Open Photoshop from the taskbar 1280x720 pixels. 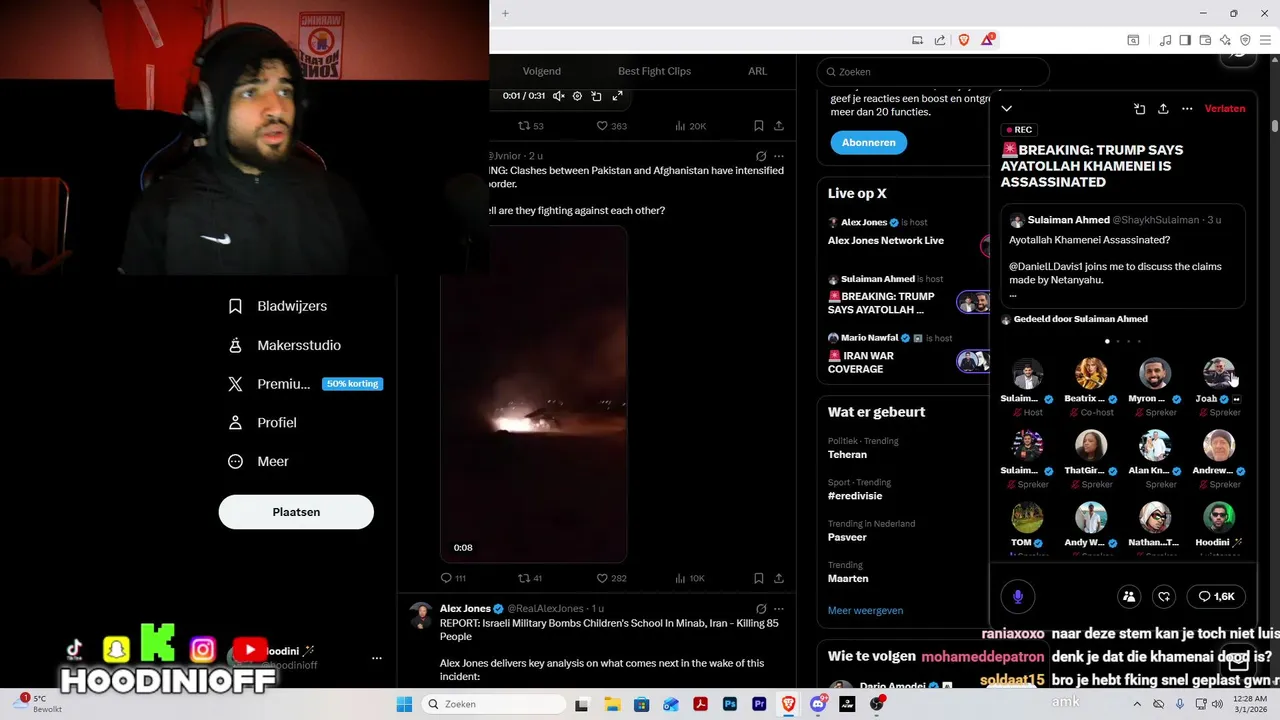(x=730, y=704)
